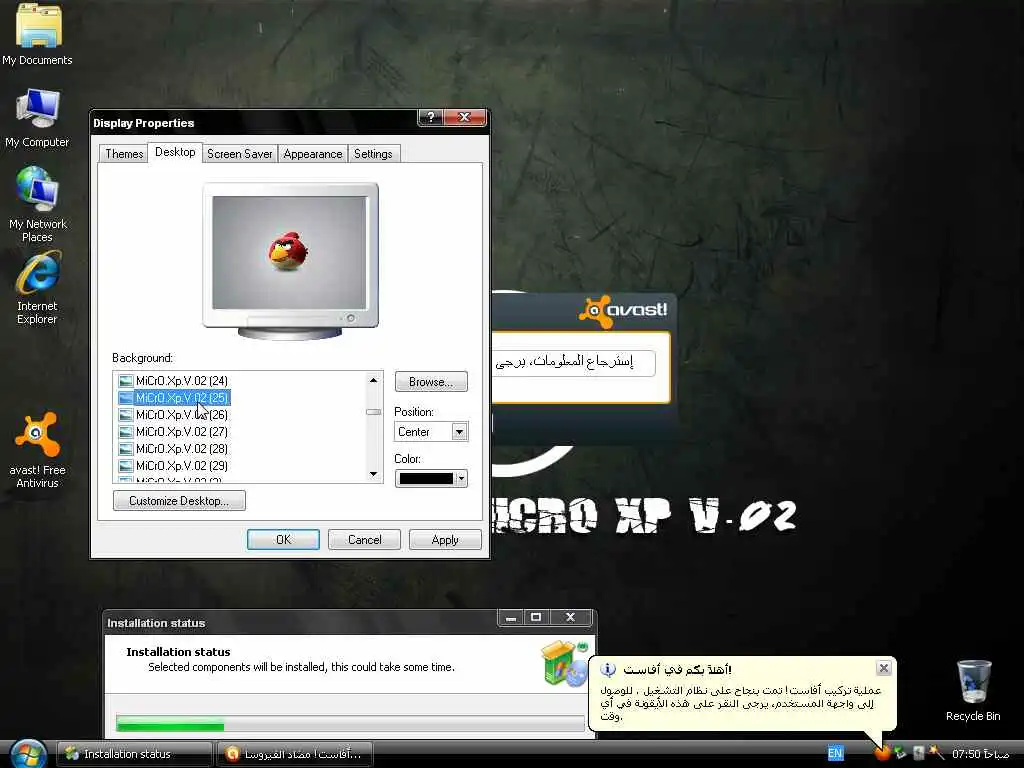The image size is (1024, 768).
Task: Click the avast Arabic taskbar button
Action: pyautogui.click(x=295, y=754)
